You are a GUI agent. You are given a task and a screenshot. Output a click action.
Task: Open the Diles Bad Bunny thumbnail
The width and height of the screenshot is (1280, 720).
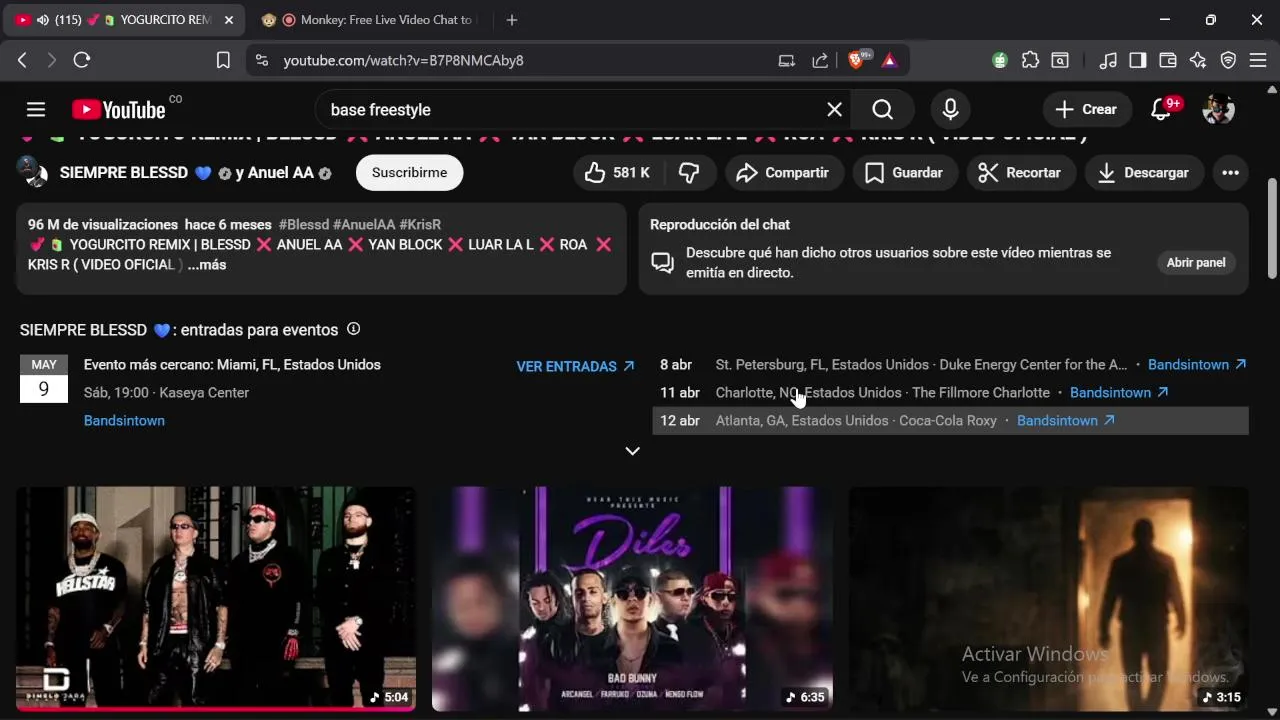632,599
